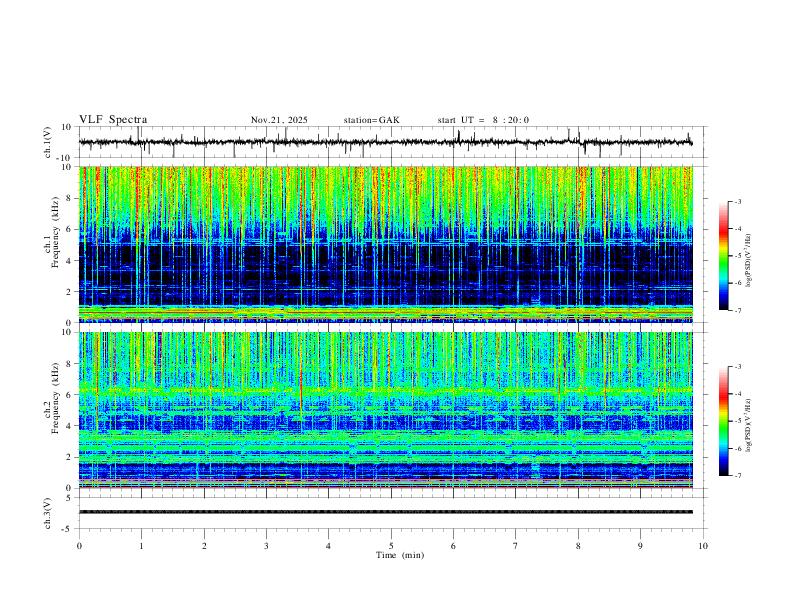
Task: Click the ch.2 PSD color scale bar
Action: tap(724, 421)
